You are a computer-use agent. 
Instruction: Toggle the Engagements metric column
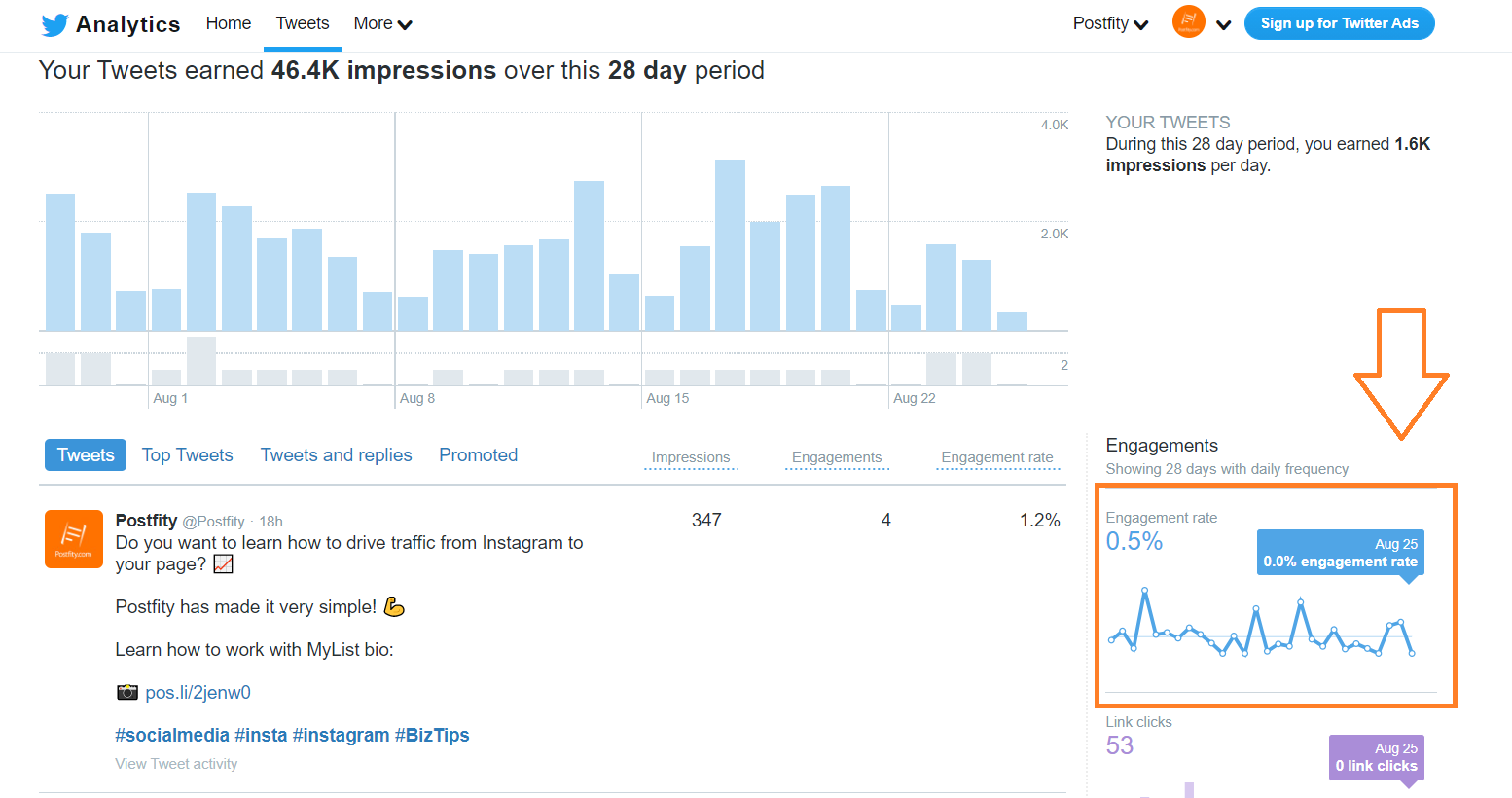click(x=837, y=457)
